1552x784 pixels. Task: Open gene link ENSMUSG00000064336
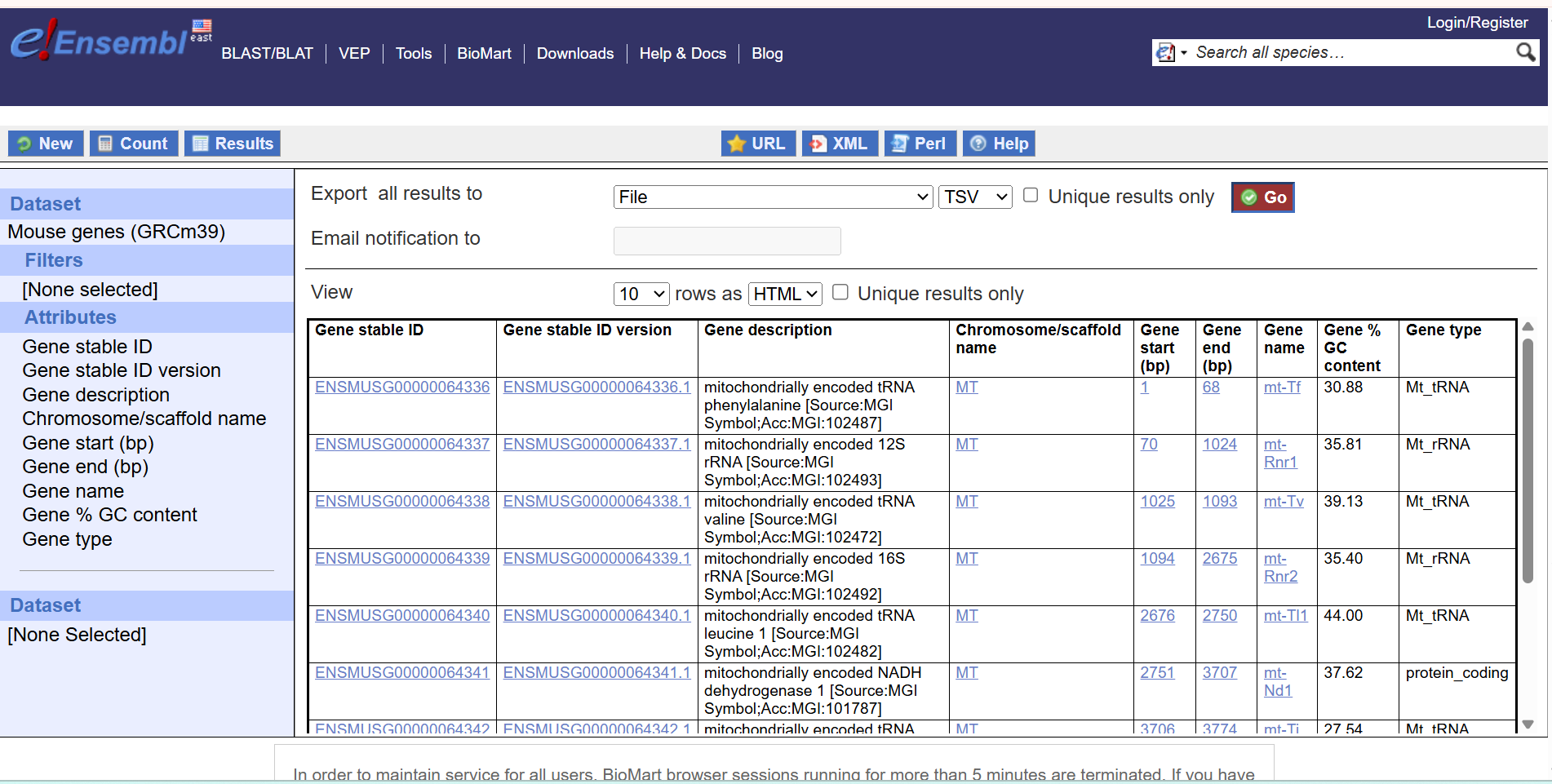402,388
